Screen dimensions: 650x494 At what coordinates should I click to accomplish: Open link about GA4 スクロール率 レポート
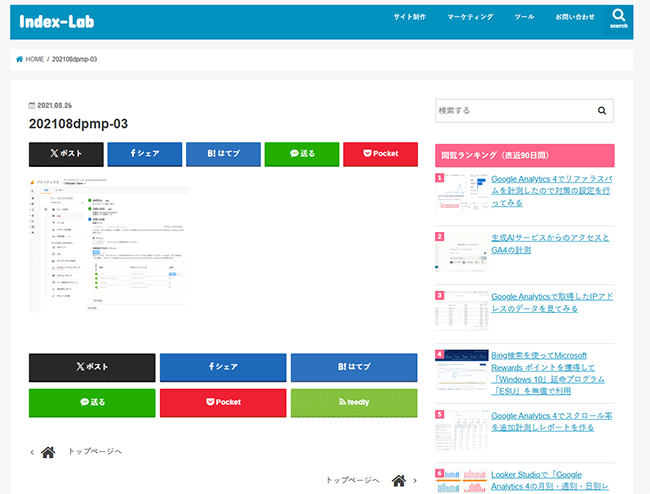tap(551, 422)
